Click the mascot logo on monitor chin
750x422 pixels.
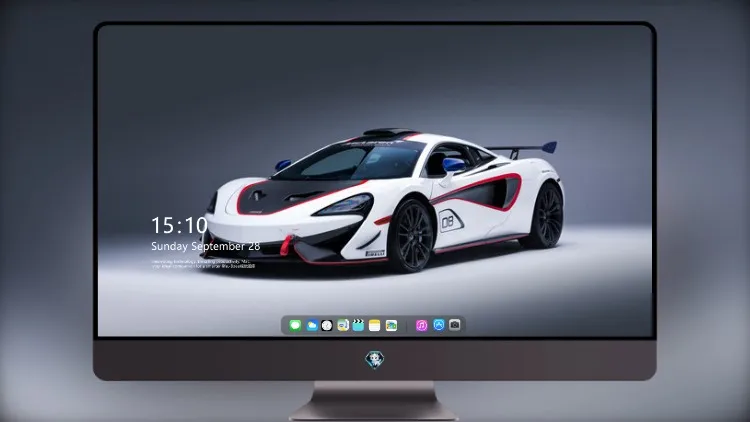pyautogui.click(x=375, y=360)
